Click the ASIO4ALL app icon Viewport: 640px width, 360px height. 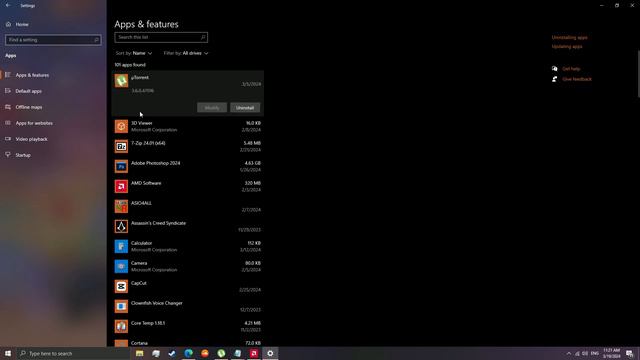[121, 206]
